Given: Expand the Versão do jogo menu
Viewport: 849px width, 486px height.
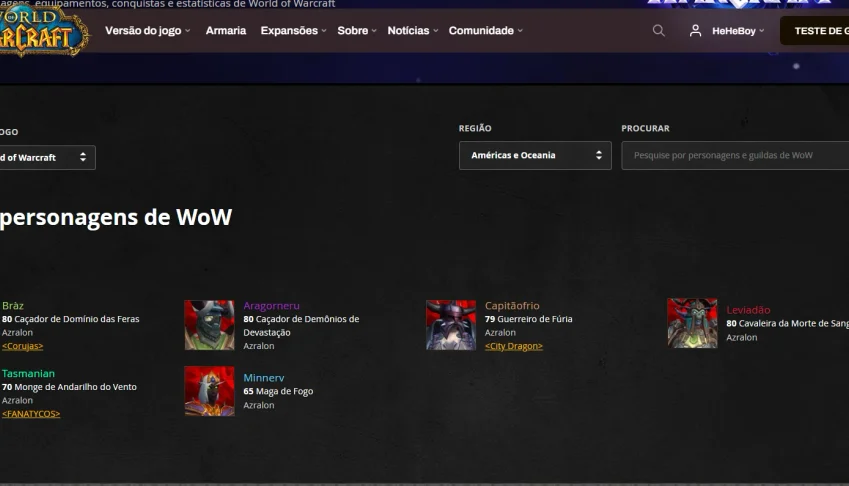Looking at the screenshot, I should [x=148, y=31].
